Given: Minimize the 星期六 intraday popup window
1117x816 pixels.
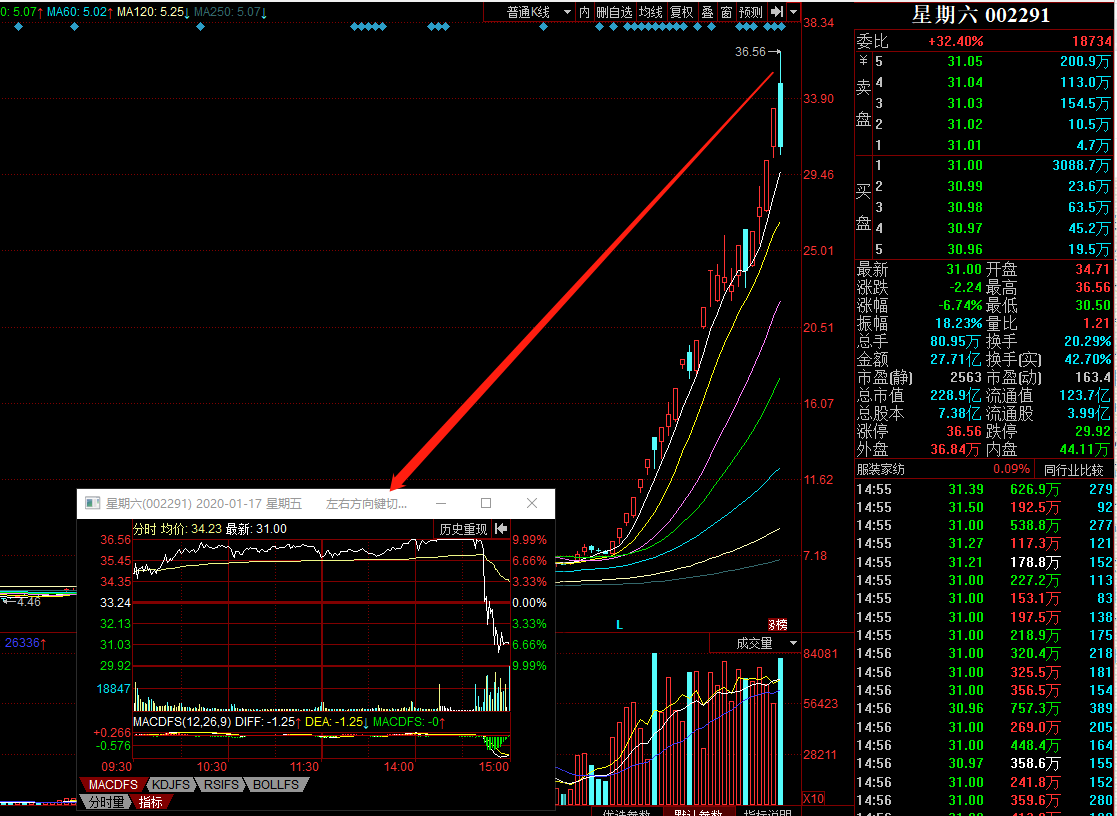Looking at the screenshot, I should point(441,503).
